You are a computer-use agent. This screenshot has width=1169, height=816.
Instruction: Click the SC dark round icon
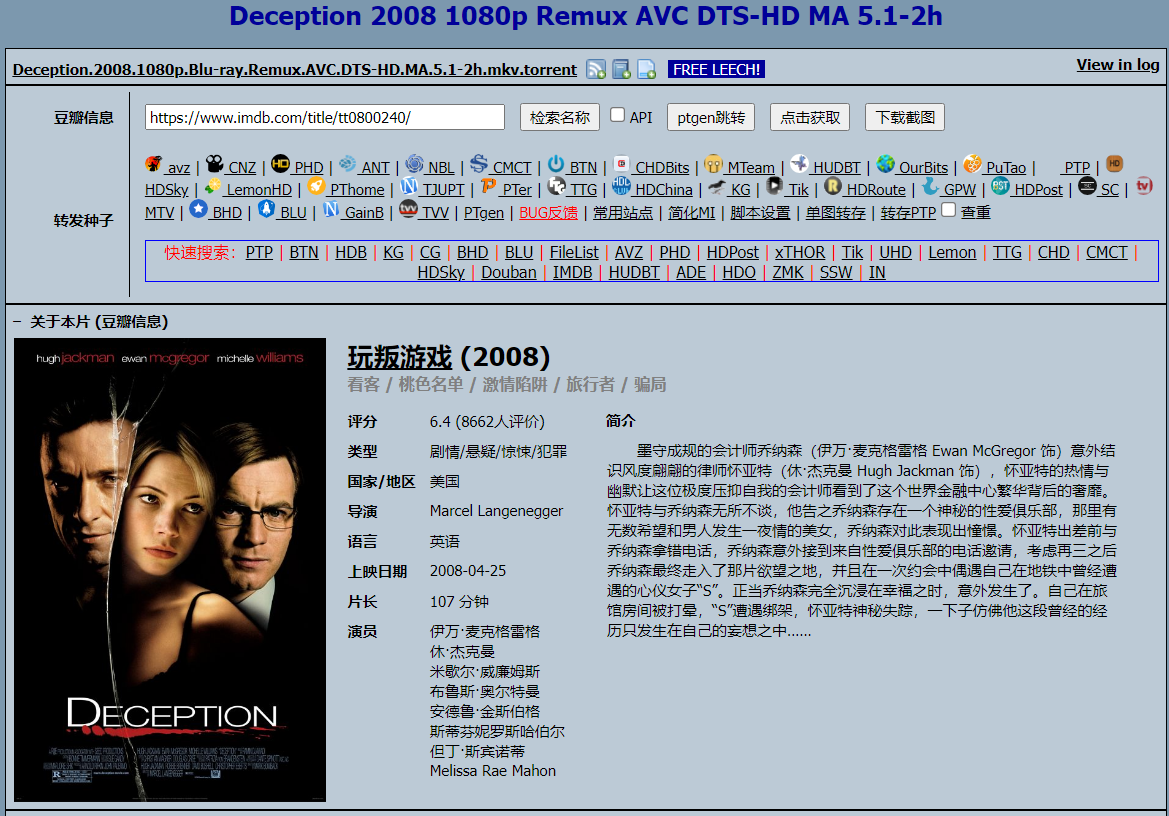click(x=1087, y=186)
